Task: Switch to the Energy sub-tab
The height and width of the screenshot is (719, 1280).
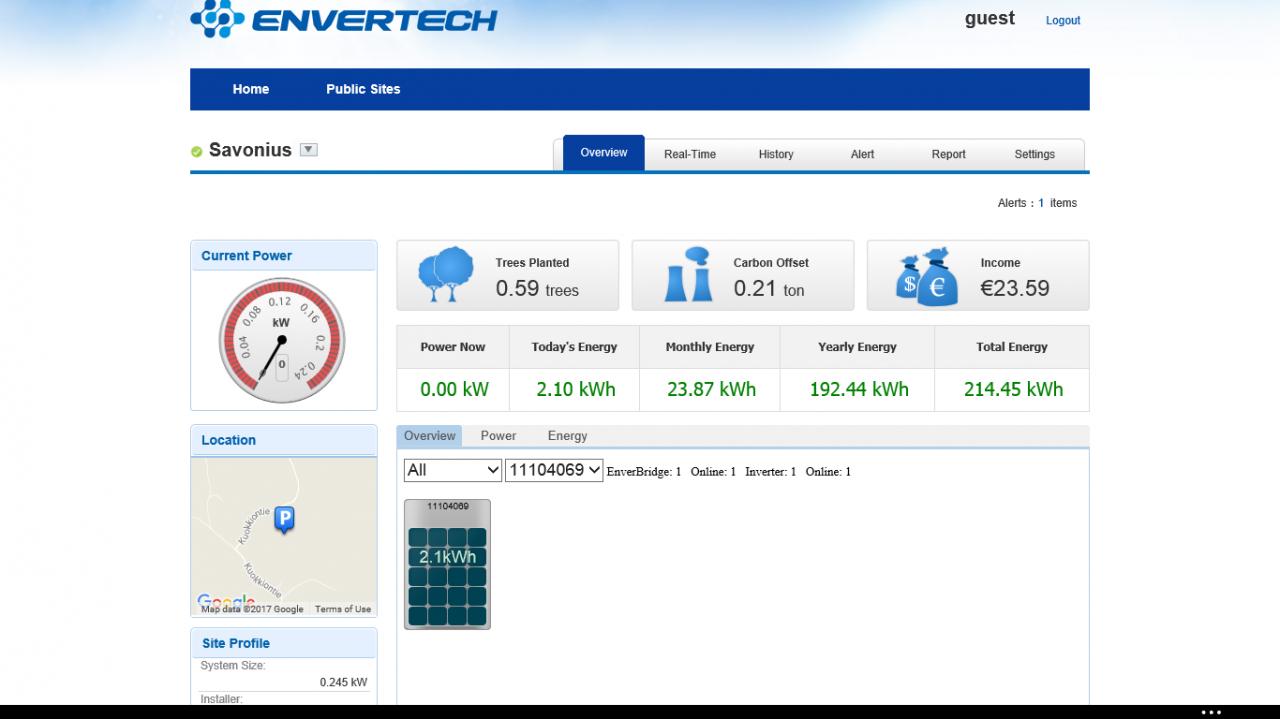Action: coord(567,436)
